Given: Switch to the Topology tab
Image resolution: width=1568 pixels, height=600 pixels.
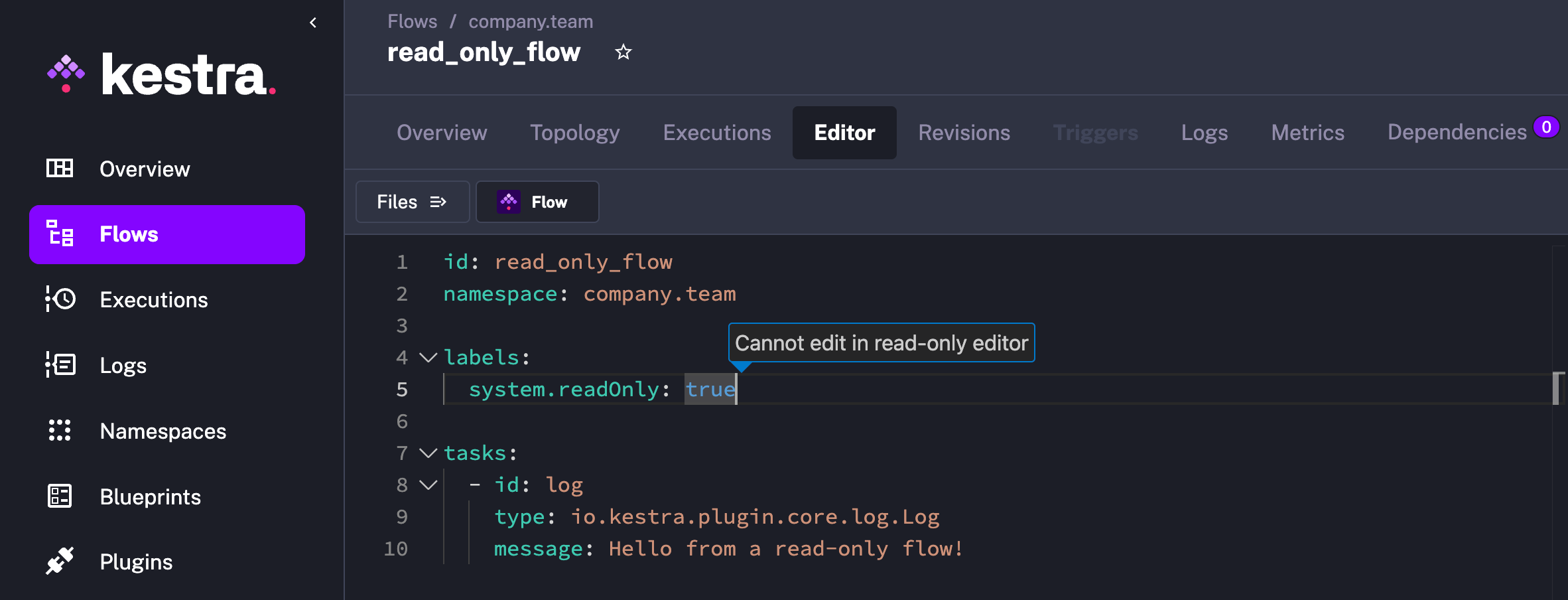Looking at the screenshot, I should coord(574,133).
